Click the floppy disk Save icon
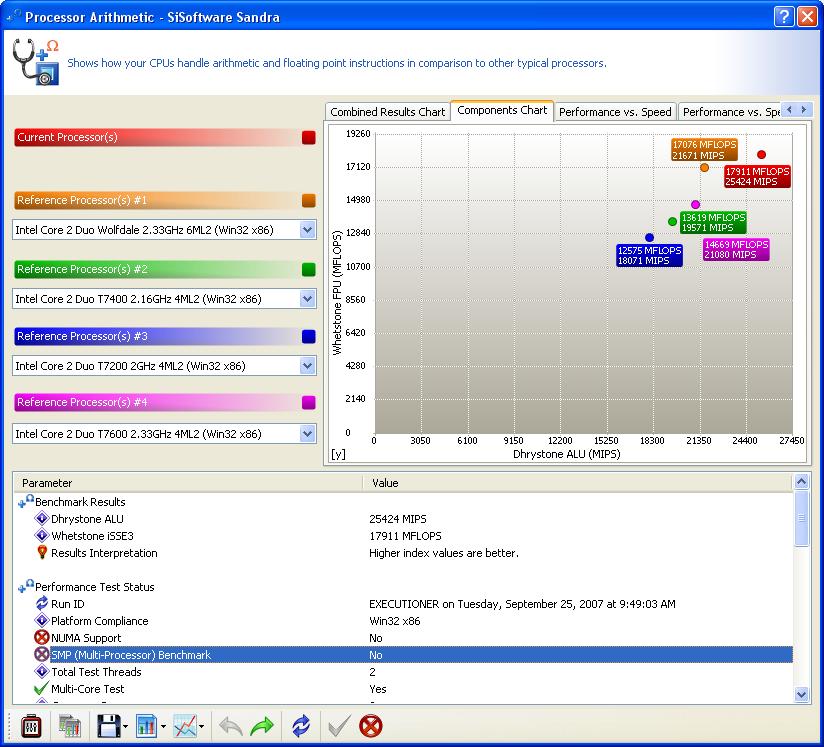The width and height of the screenshot is (824, 747). tap(108, 726)
